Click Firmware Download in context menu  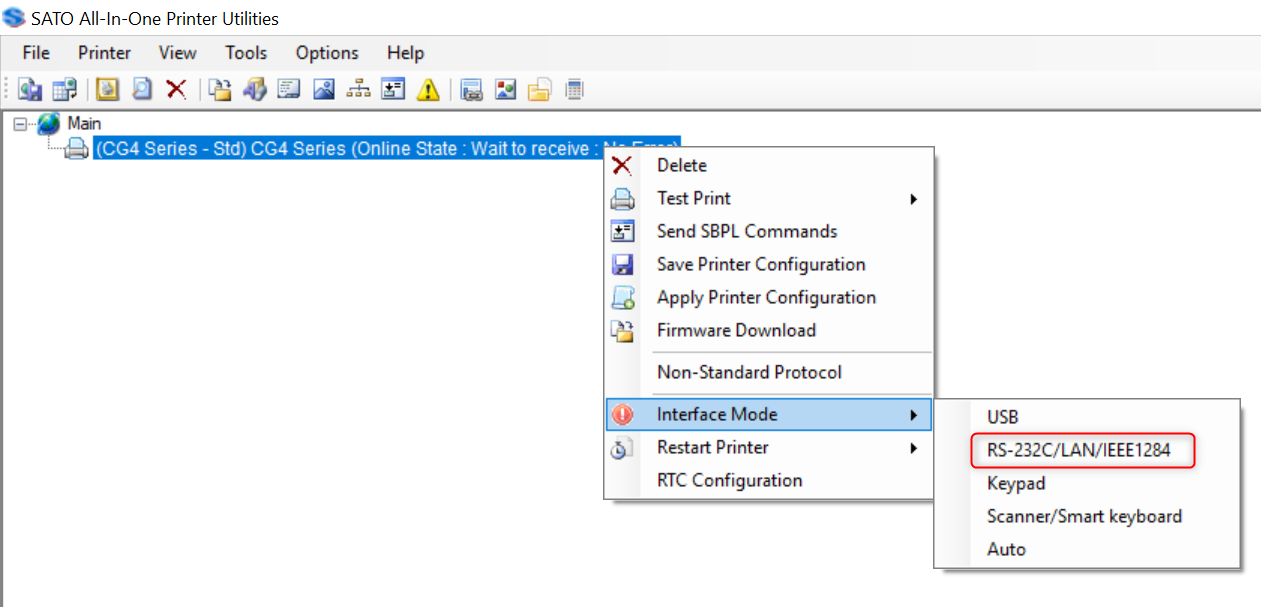point(736,330)
